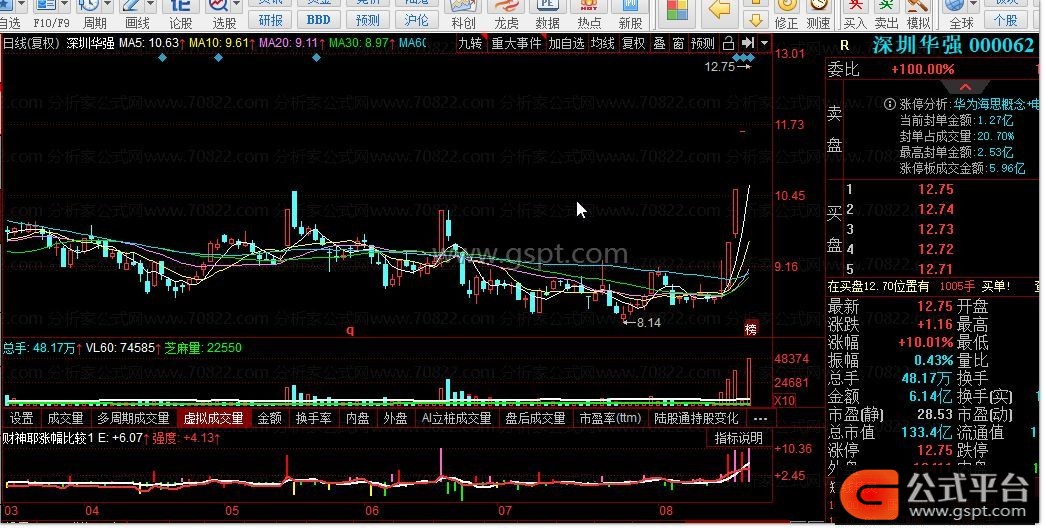Click the 卖出 sell icon
This screenshot has width=1045, height=528.
click(x=887, y=5)
